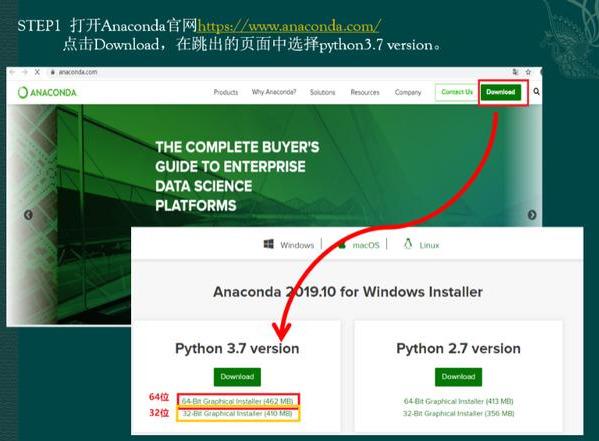This screenshot has width=599, height=441.
Task: Click the Anaconda logo in the header
Action: pos(47,92)
